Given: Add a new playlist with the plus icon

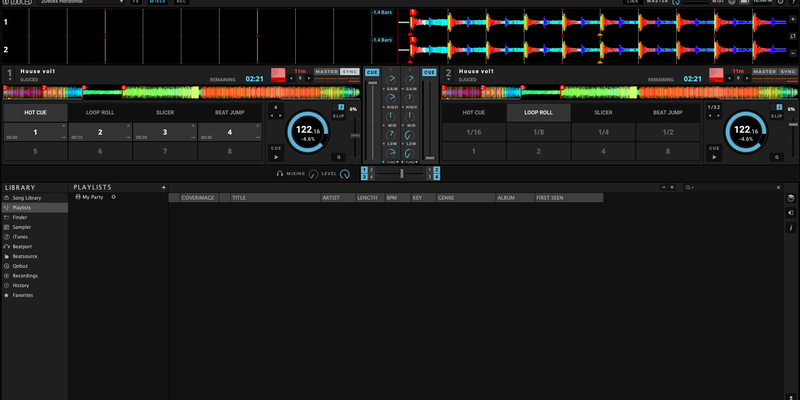Looking at the screenshot, I should tap(163, 187).
